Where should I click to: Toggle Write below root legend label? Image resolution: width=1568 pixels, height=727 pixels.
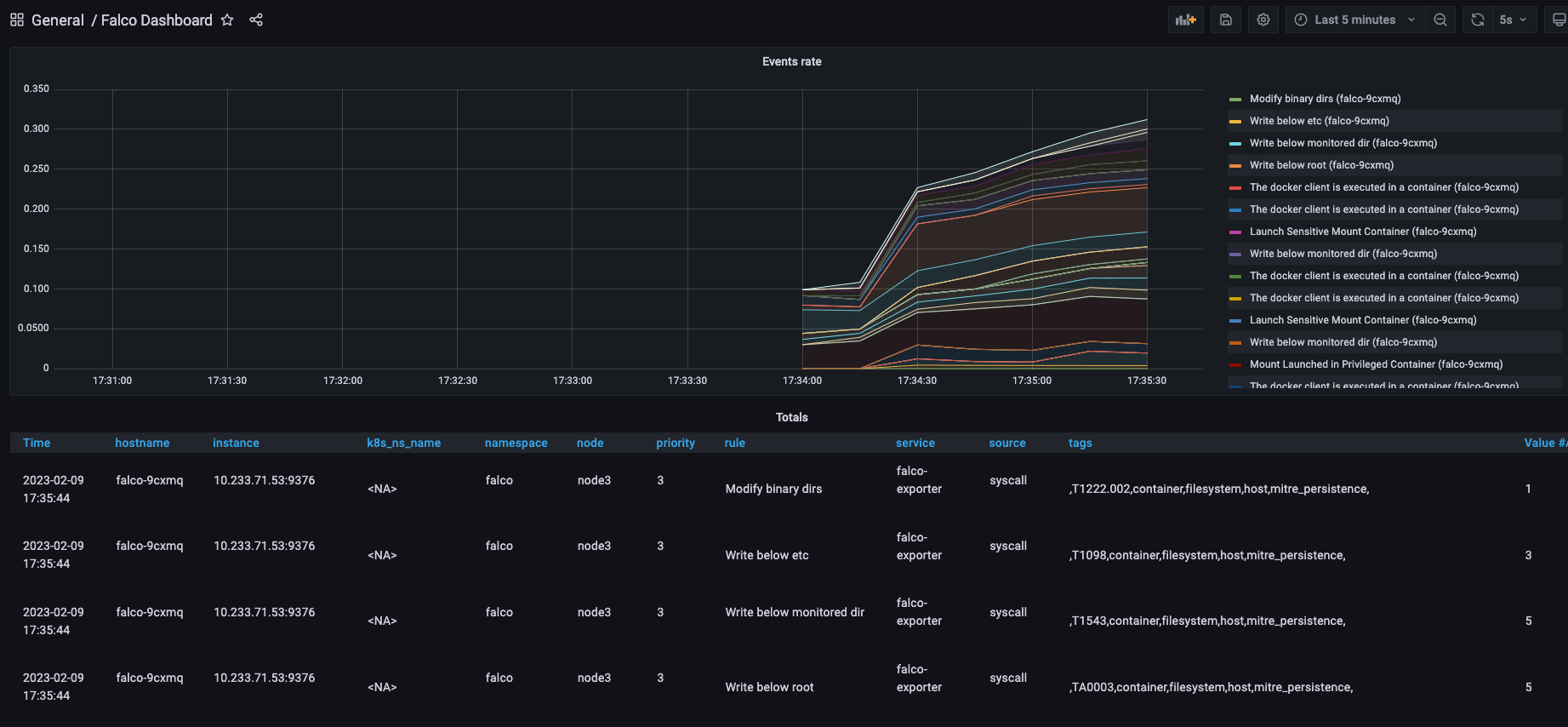coord(1321,165)
